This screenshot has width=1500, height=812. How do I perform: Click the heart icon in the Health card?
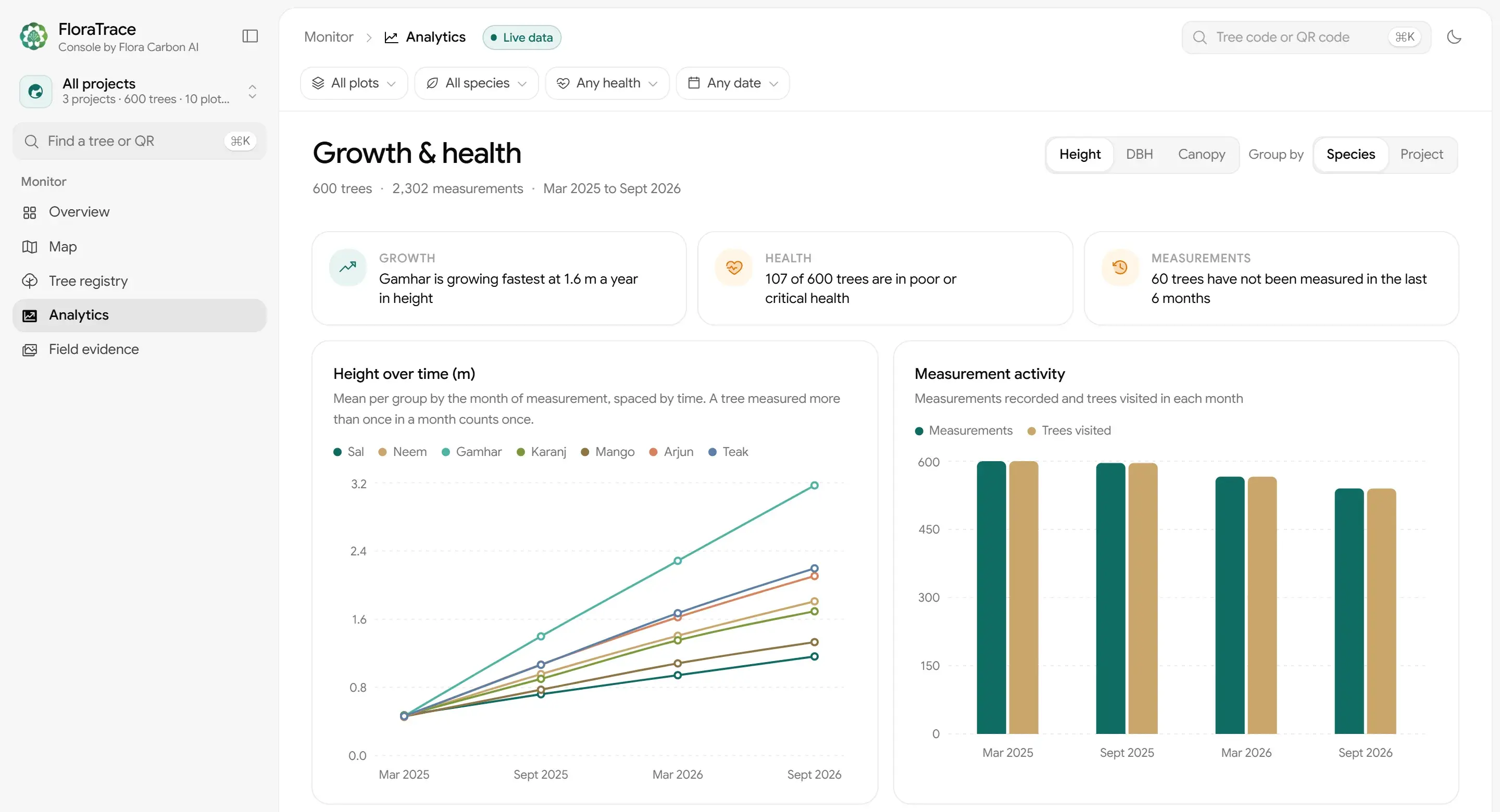click(734, 267)
